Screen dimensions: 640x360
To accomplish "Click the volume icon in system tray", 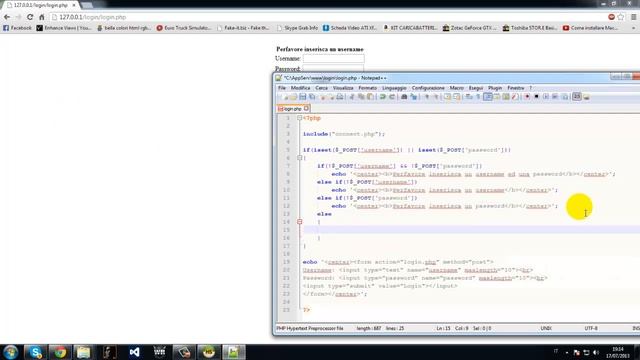I will click(596, 352).
